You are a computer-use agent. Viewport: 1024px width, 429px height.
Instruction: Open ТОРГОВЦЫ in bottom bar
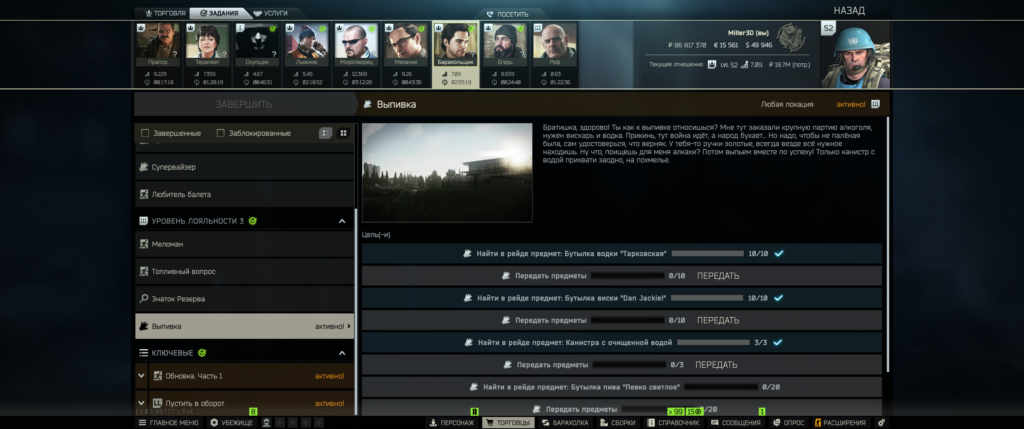pyautogui.click(x=507, y=423)
